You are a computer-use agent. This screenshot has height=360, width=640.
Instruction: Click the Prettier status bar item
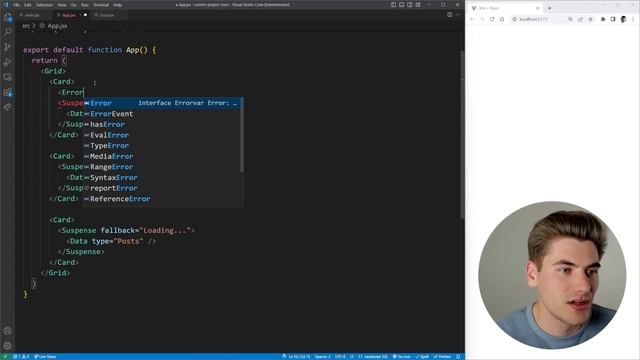(x=442, y=356)
